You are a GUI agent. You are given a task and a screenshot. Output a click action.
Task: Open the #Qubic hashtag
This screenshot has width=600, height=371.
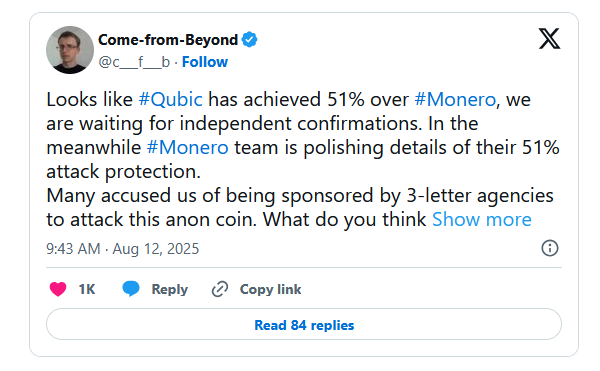tap(170, 99)
